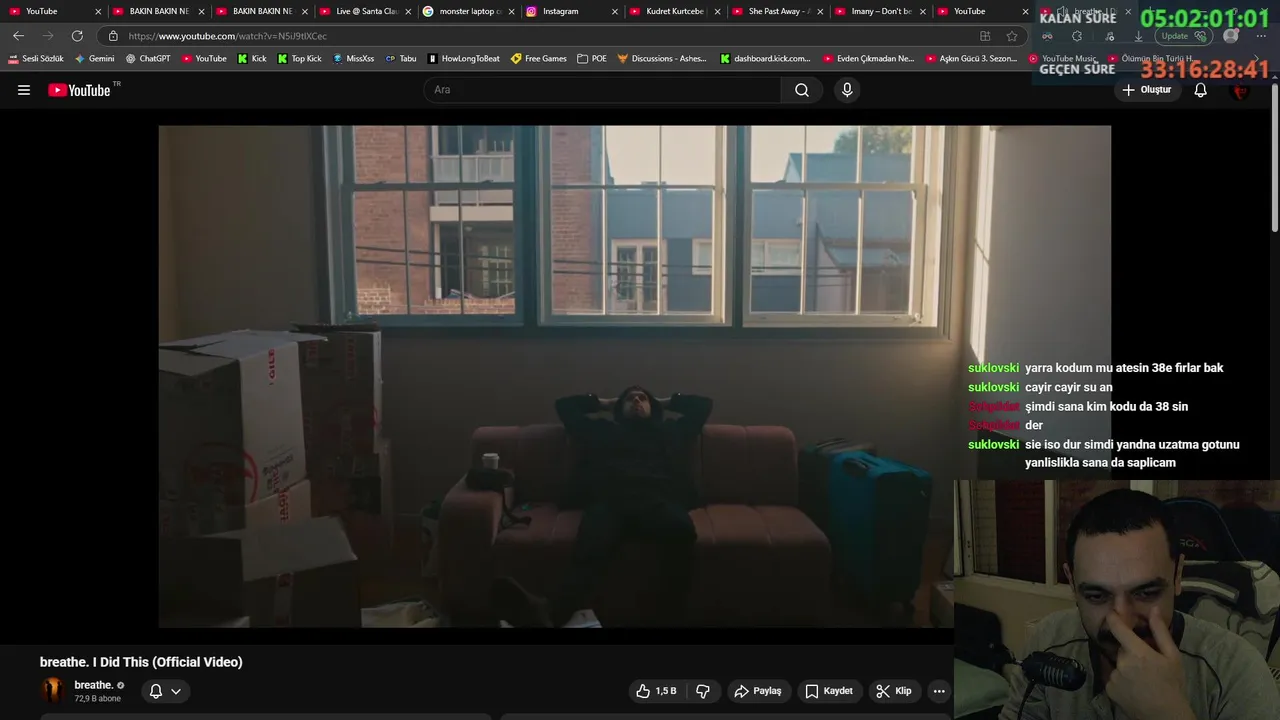Open dashboard.kick.com bookmark
Viewport: 1280px width, 720px height.
(x=765, y=59)
